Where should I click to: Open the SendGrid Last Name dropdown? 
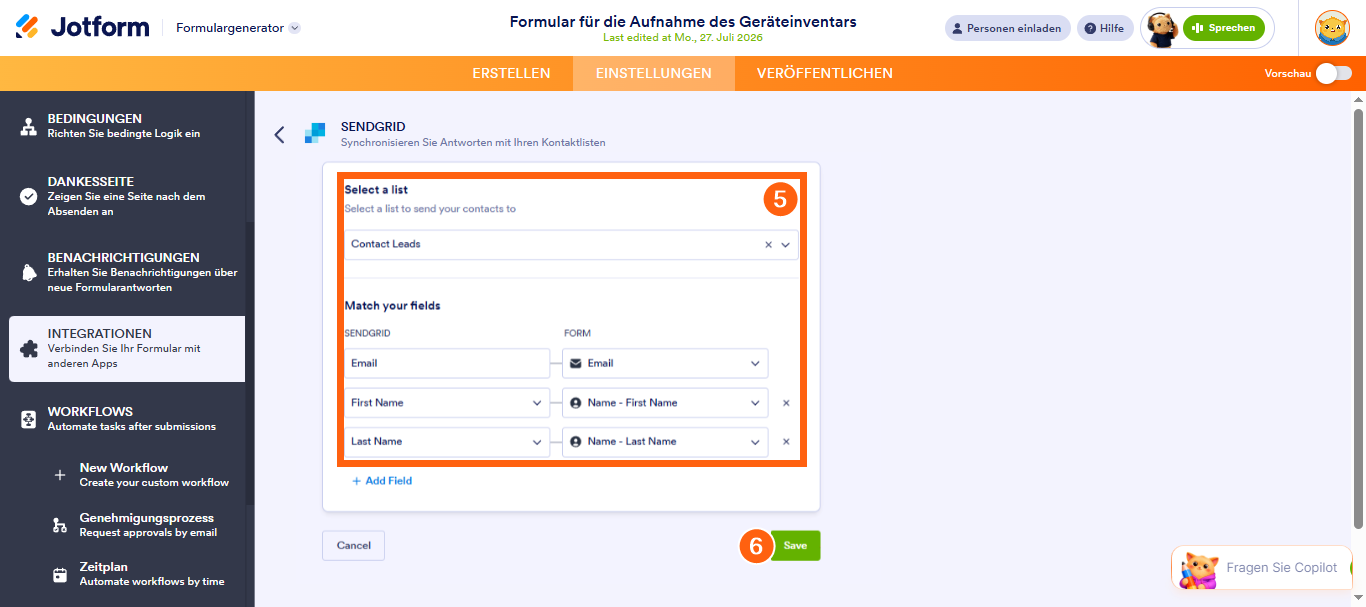[x=447, y=441]
